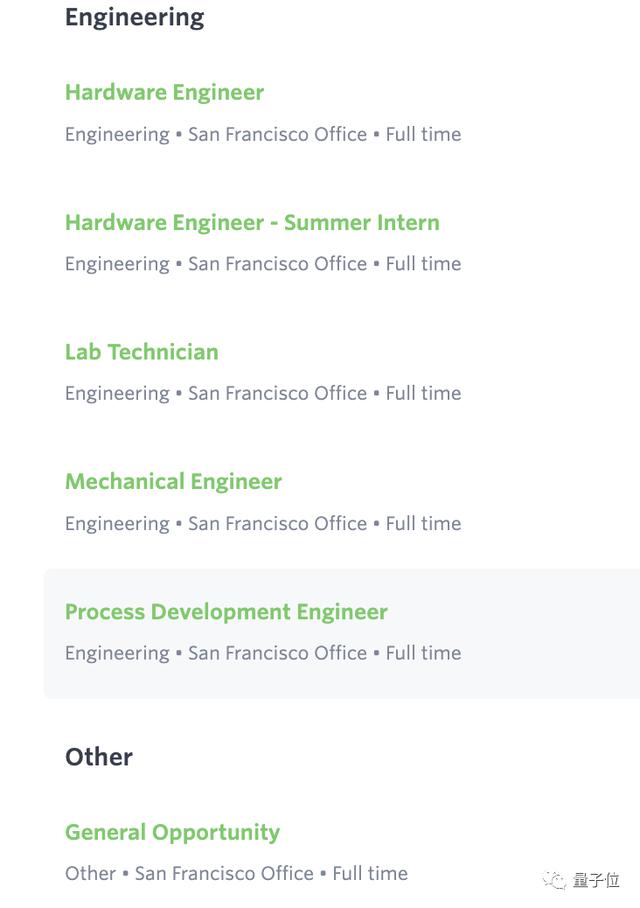Click details line under Summer Intern title
Viewport: 640px width, 908px height.
point(263,264)
